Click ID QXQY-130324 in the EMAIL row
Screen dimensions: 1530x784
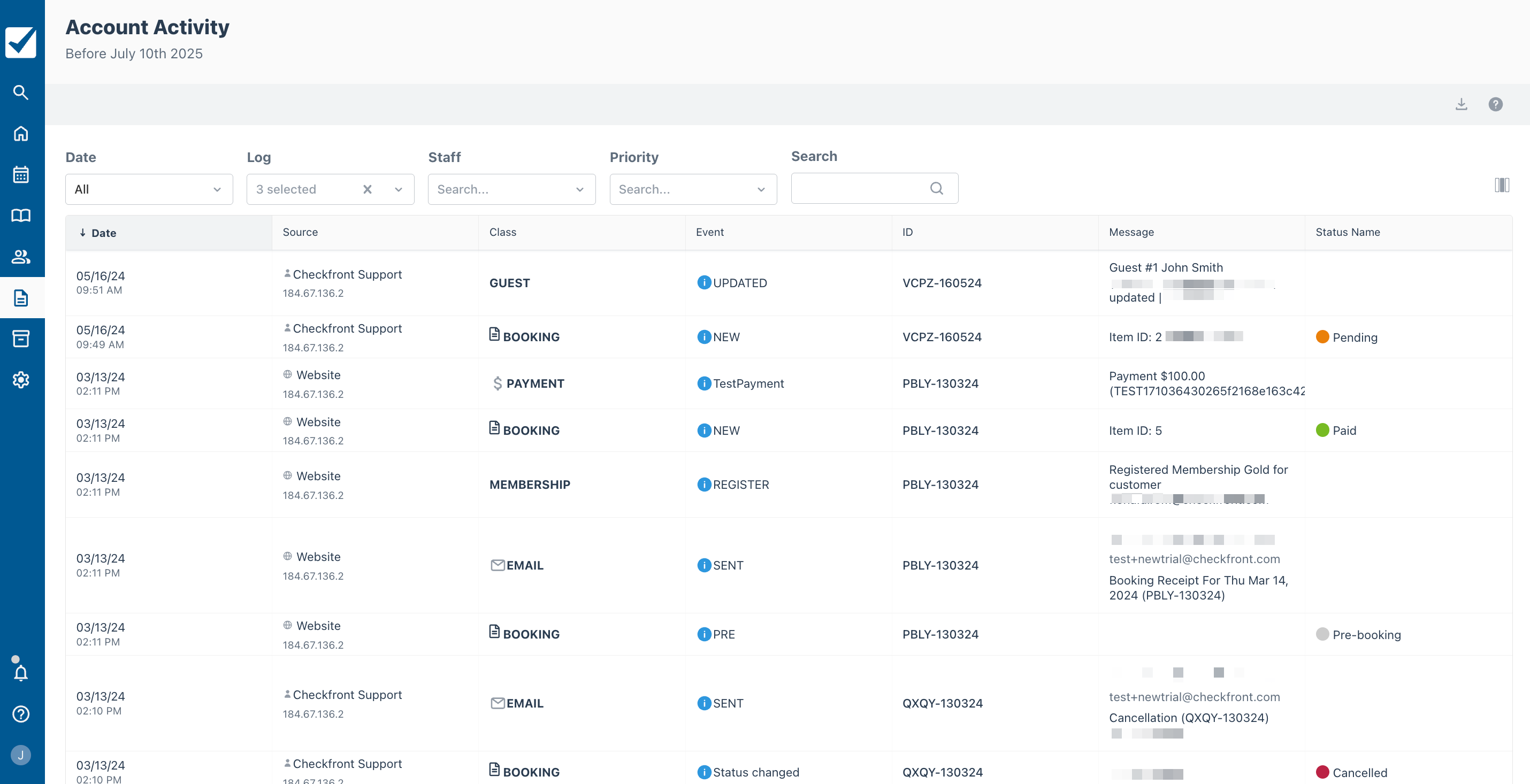943,703
